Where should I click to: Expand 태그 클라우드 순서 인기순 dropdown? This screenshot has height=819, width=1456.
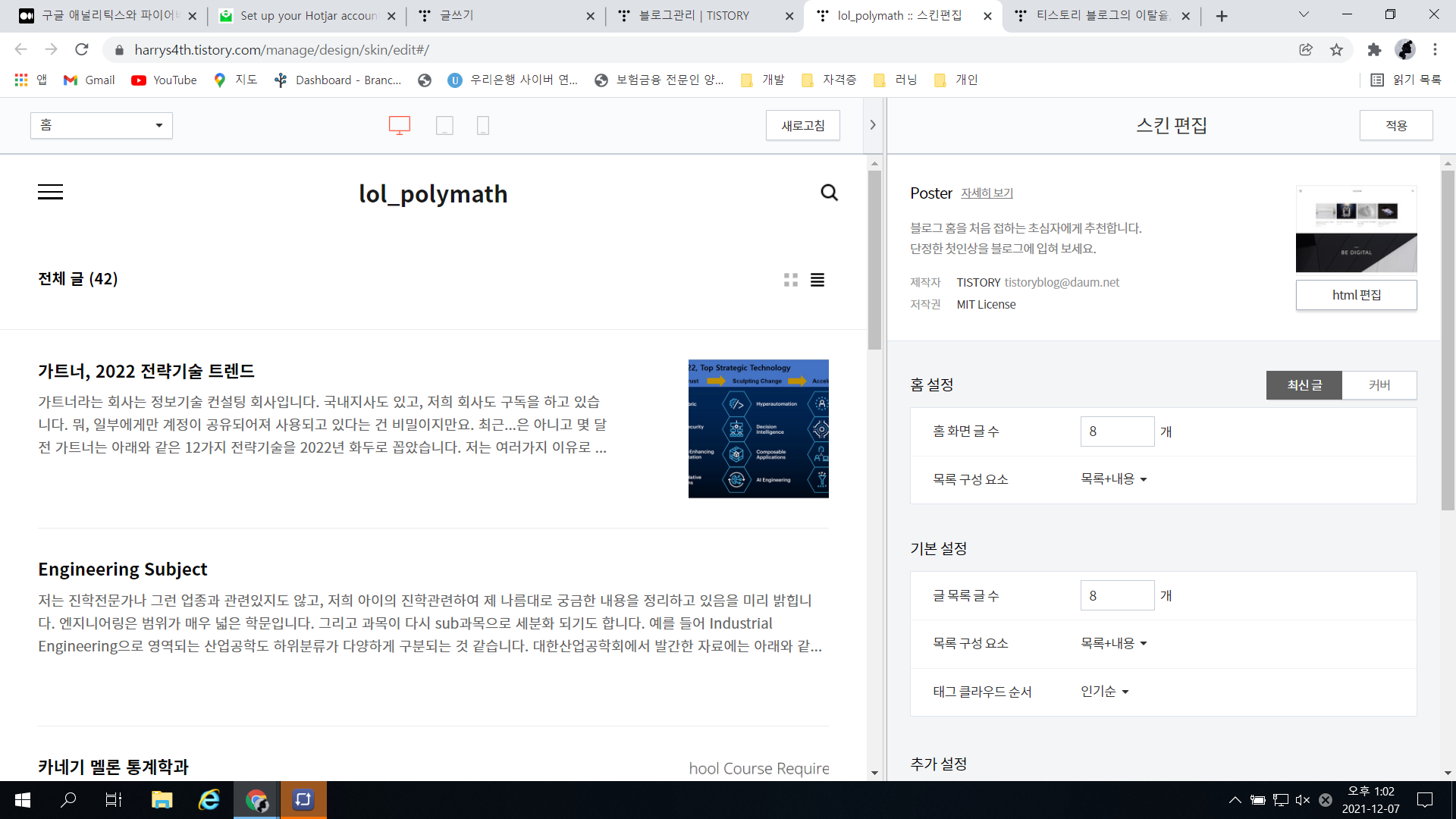pos(1104,692)
